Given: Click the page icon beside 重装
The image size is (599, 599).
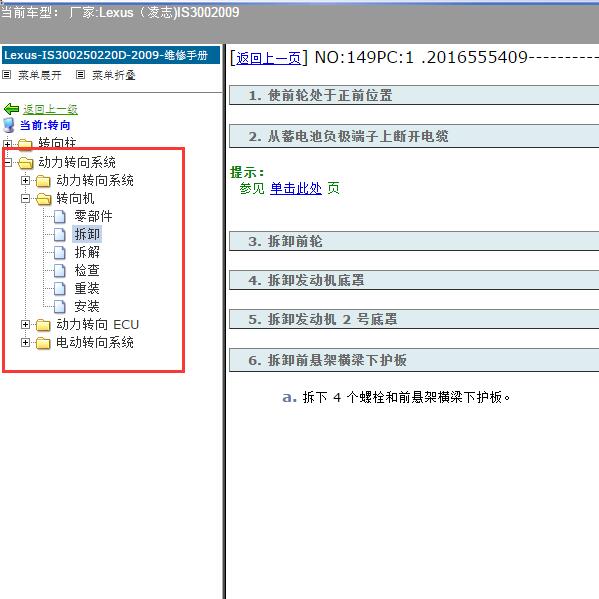Looking at the screenshot, I should 59,288.
